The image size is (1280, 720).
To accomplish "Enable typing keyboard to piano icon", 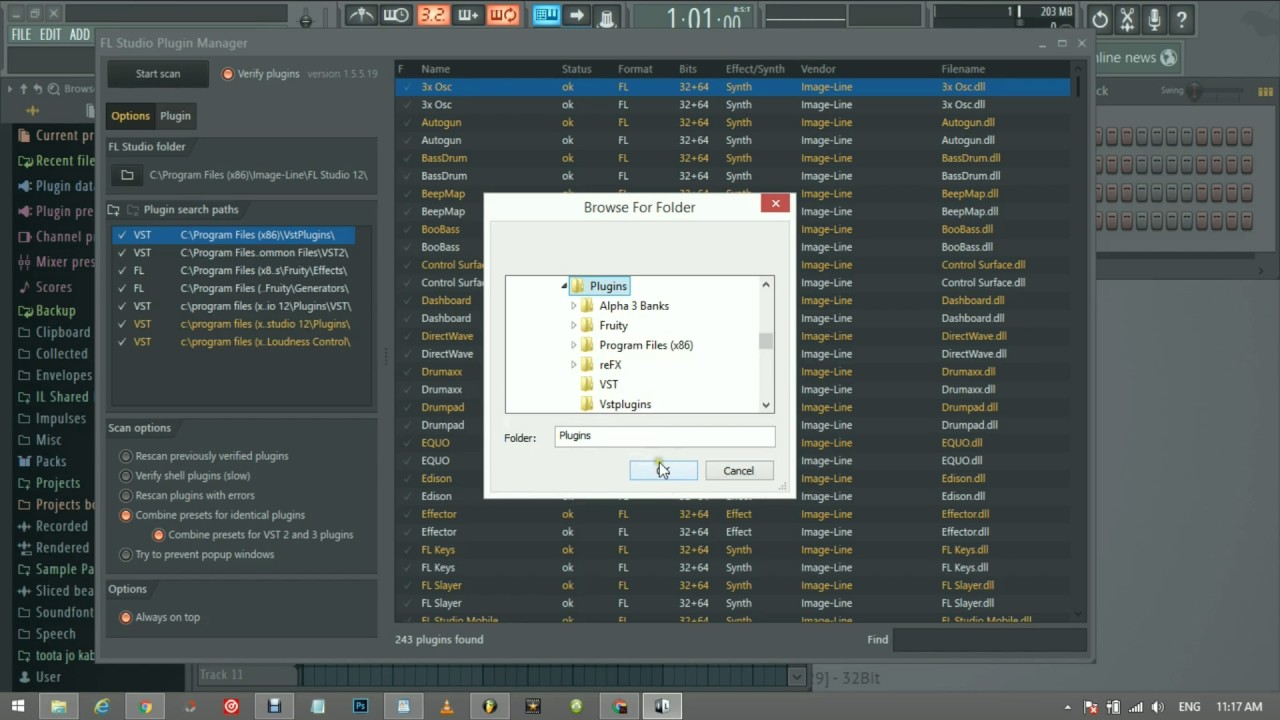I will pyautogui.click(x=546, y=15).
